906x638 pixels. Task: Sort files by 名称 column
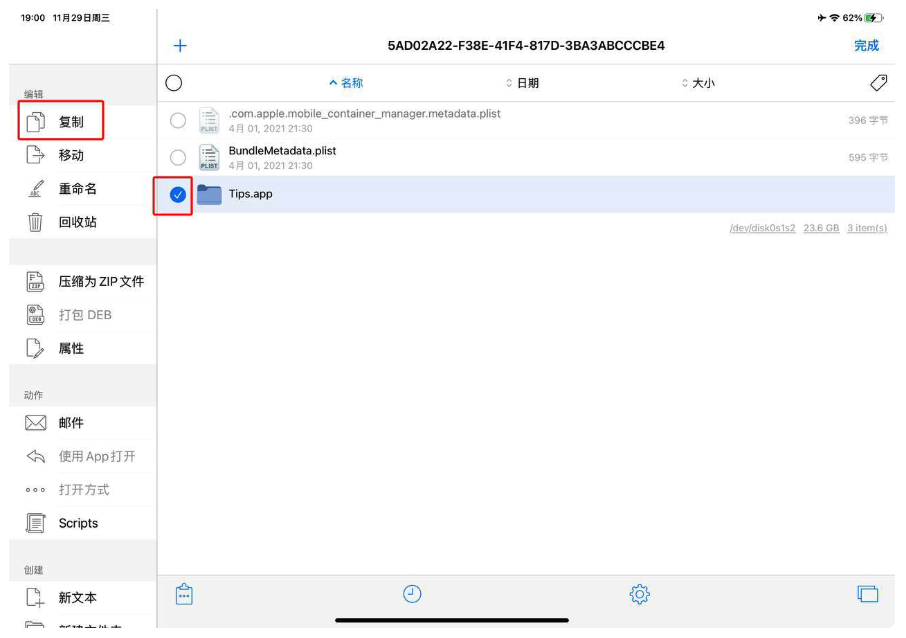point(346,83)
